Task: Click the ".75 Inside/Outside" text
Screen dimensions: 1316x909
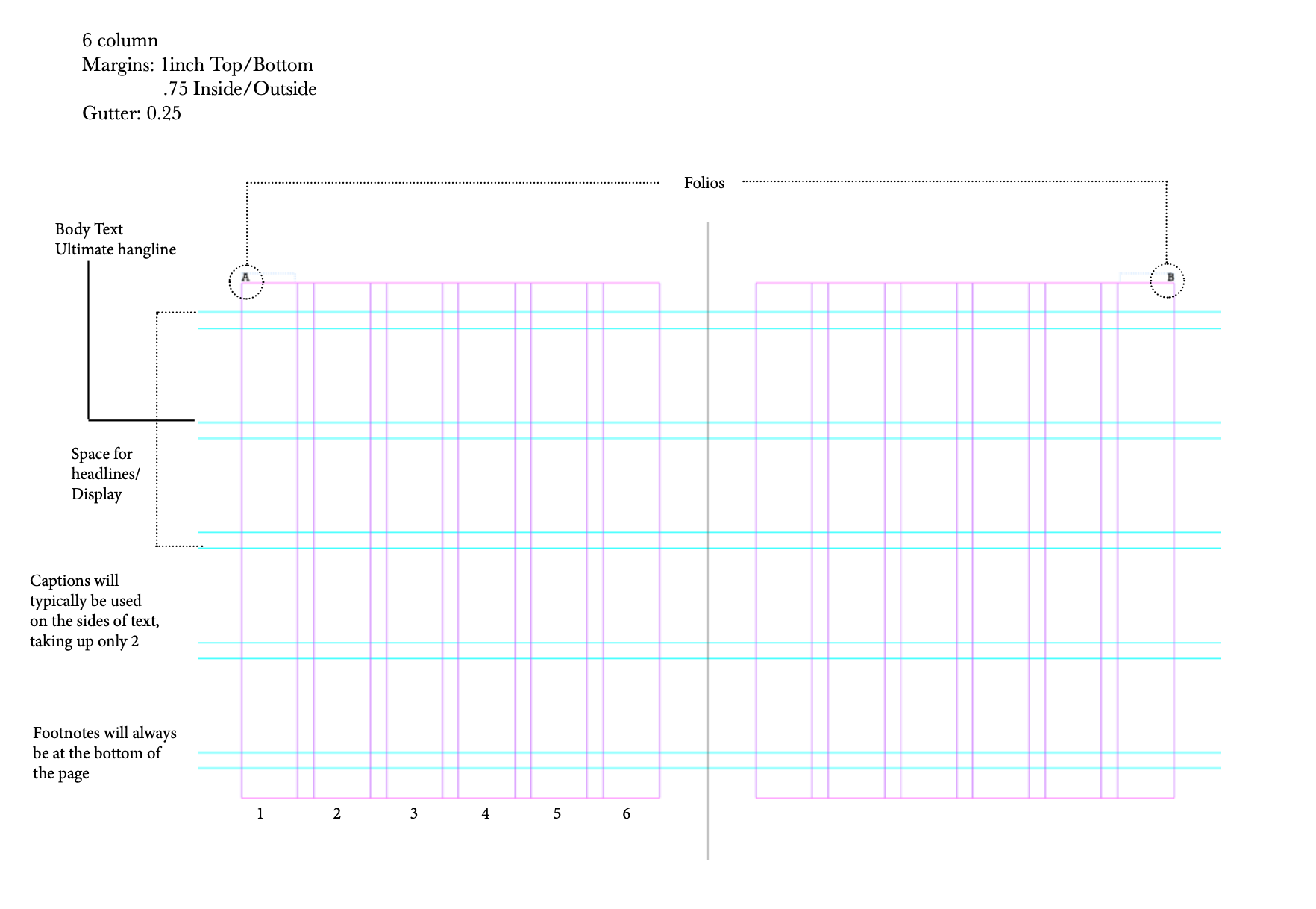Action: click(240, 89)
